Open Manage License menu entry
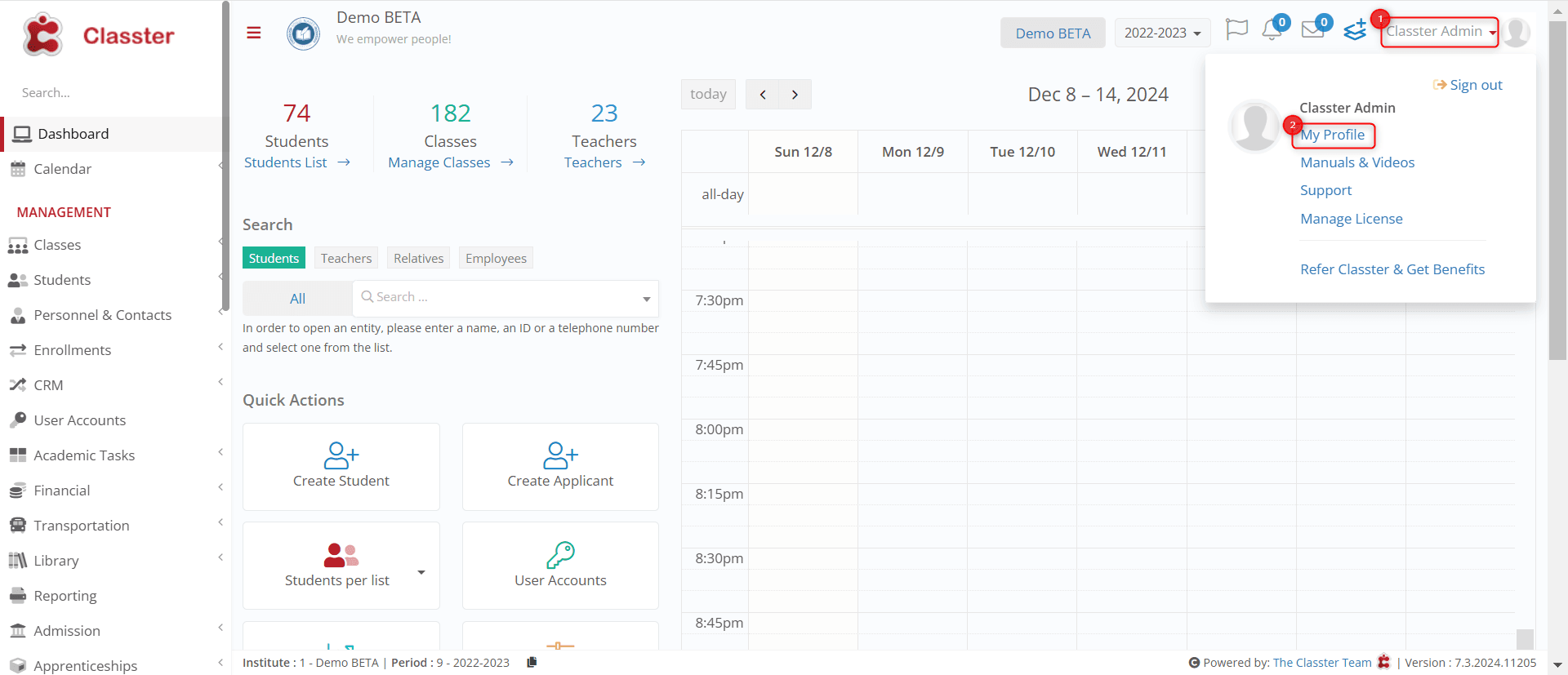The width and height of the screenshot is (1568, 675). click(1352, 219)
